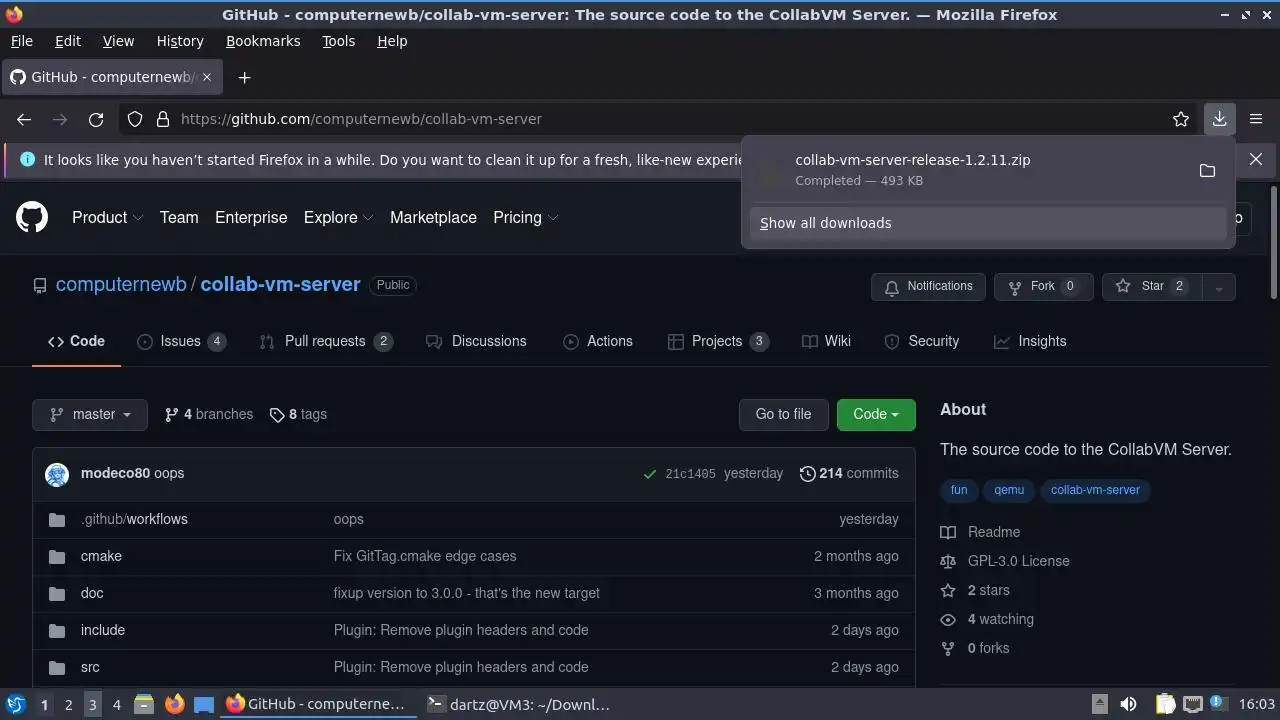The width and height of the screenshot is (1280, 720).
Task: Click the include folder icon
Action: [57, 630]
